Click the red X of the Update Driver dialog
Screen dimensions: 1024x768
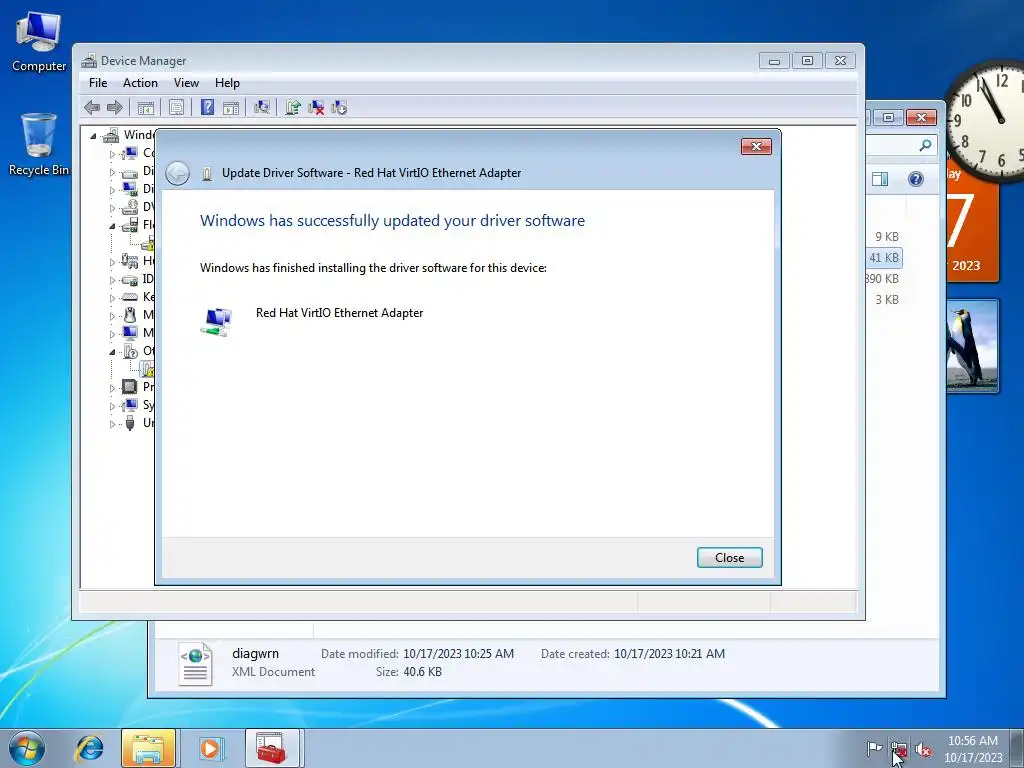pyautogui.click(x=756, y=146)
